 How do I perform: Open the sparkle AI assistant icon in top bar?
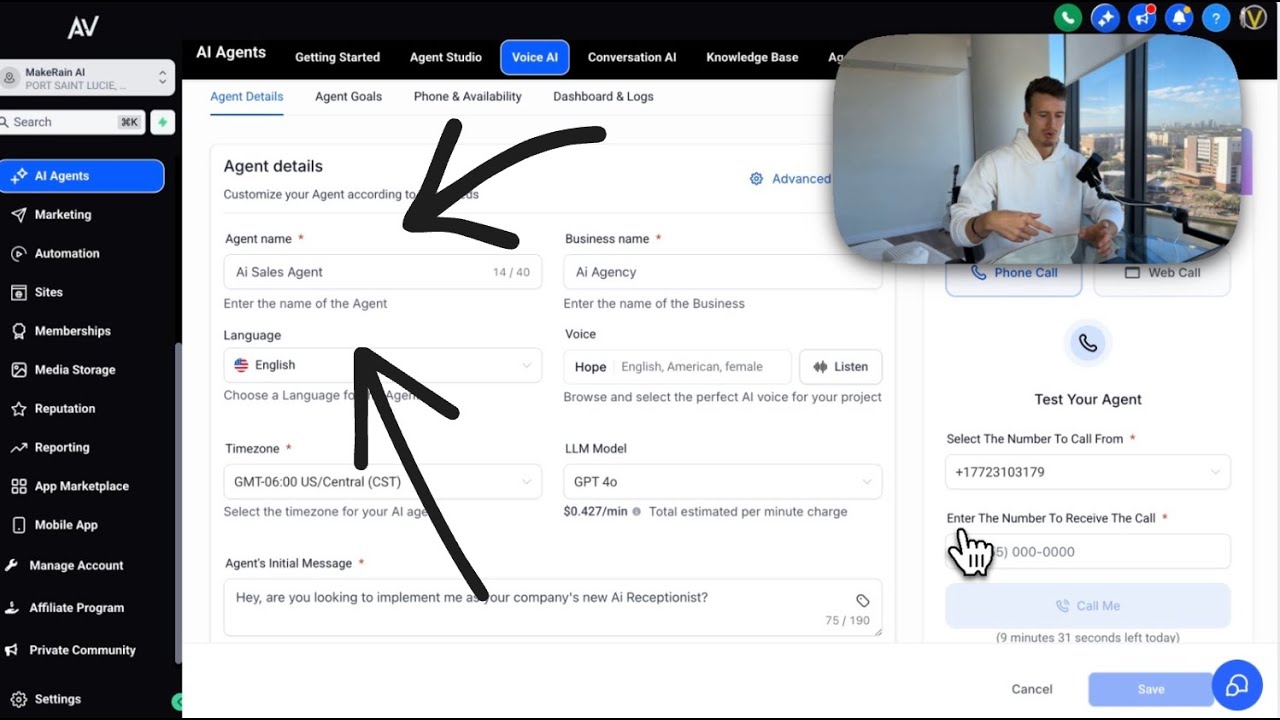(x=1105, y=17)
